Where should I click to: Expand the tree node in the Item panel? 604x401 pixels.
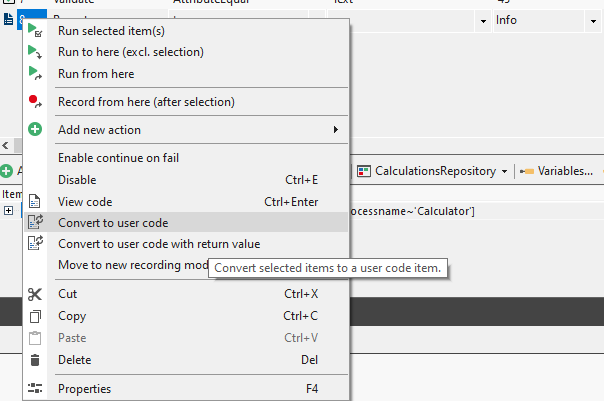pyautogui.click(x=8, y=210)
